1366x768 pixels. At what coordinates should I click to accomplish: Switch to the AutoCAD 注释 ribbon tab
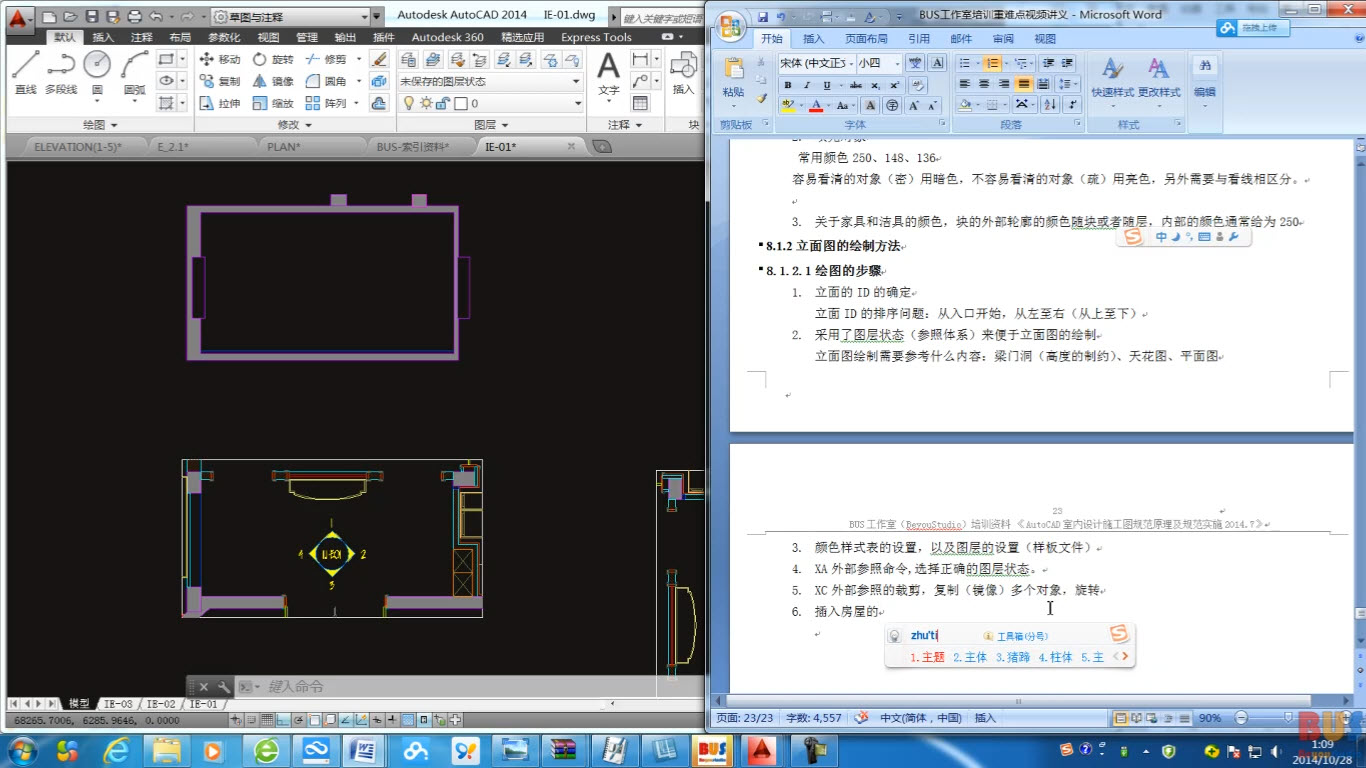coord(142,37)
